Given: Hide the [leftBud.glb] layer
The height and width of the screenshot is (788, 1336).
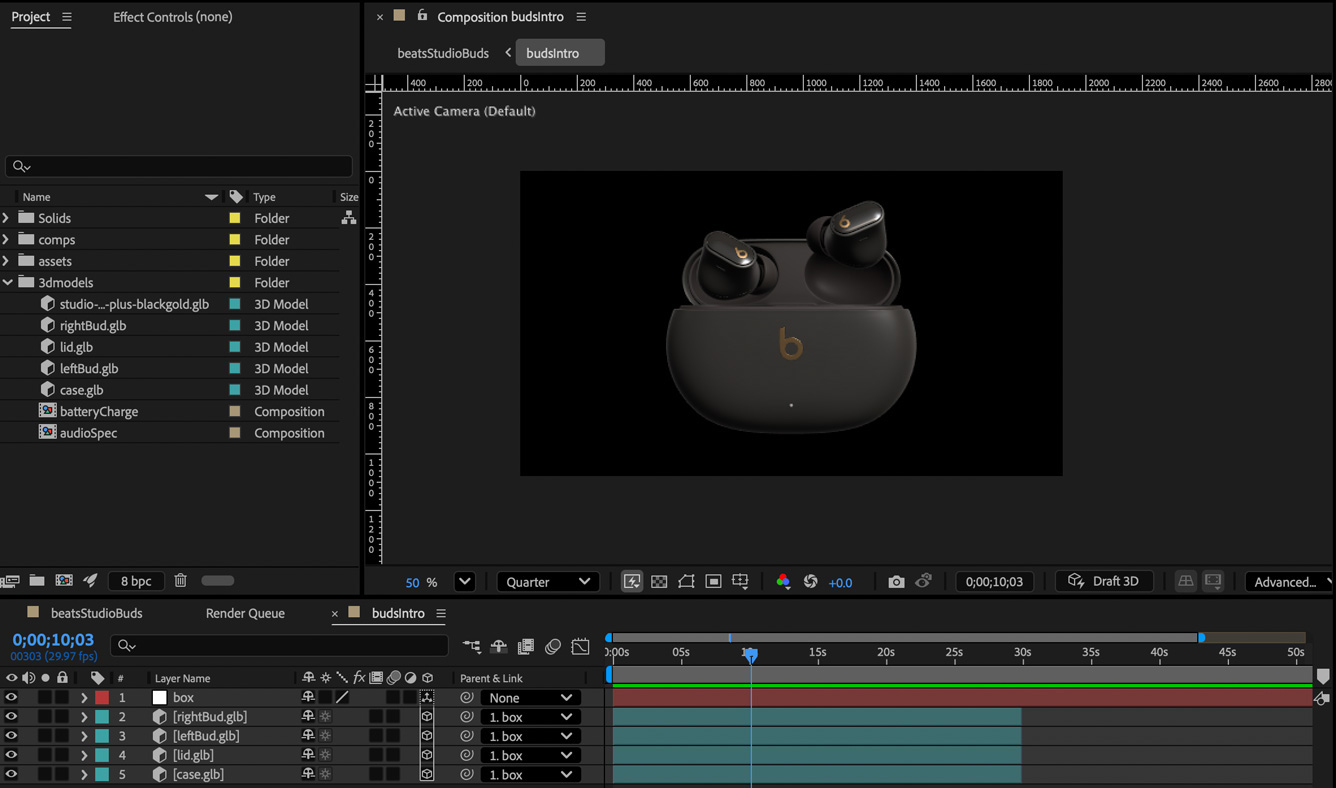Looking at the screenshot, I should pyautogui.click(x=11, y=736).
